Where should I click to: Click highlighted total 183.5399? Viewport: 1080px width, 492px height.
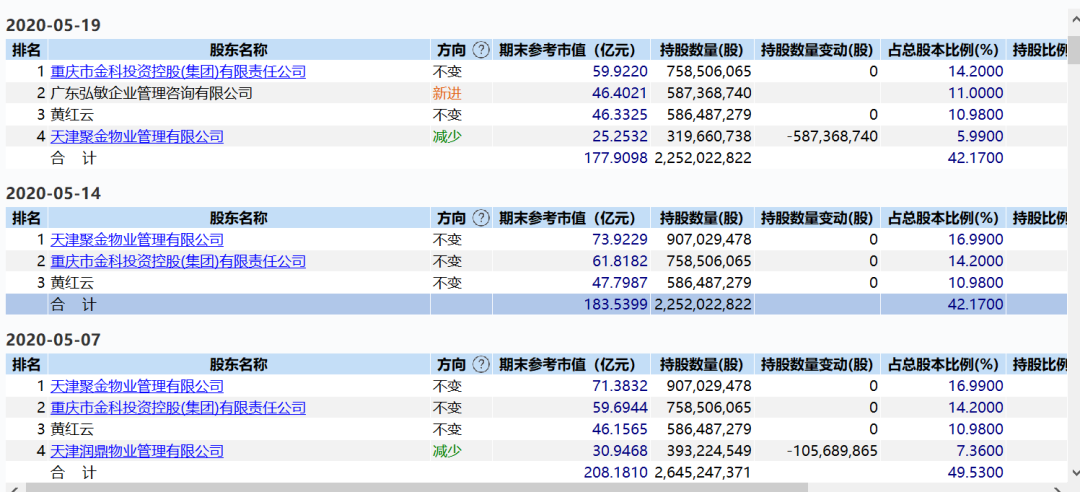616,304
